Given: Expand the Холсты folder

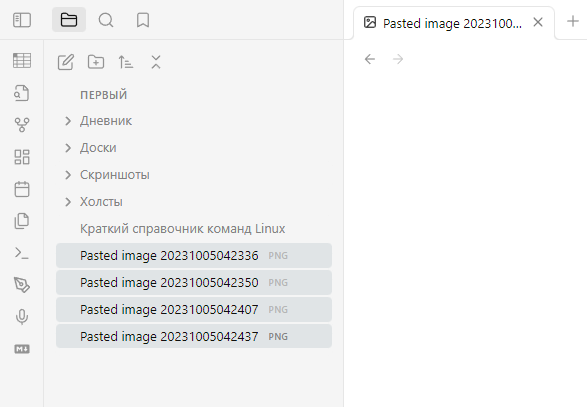Looking at the screenshot, I should pos(68,202).
